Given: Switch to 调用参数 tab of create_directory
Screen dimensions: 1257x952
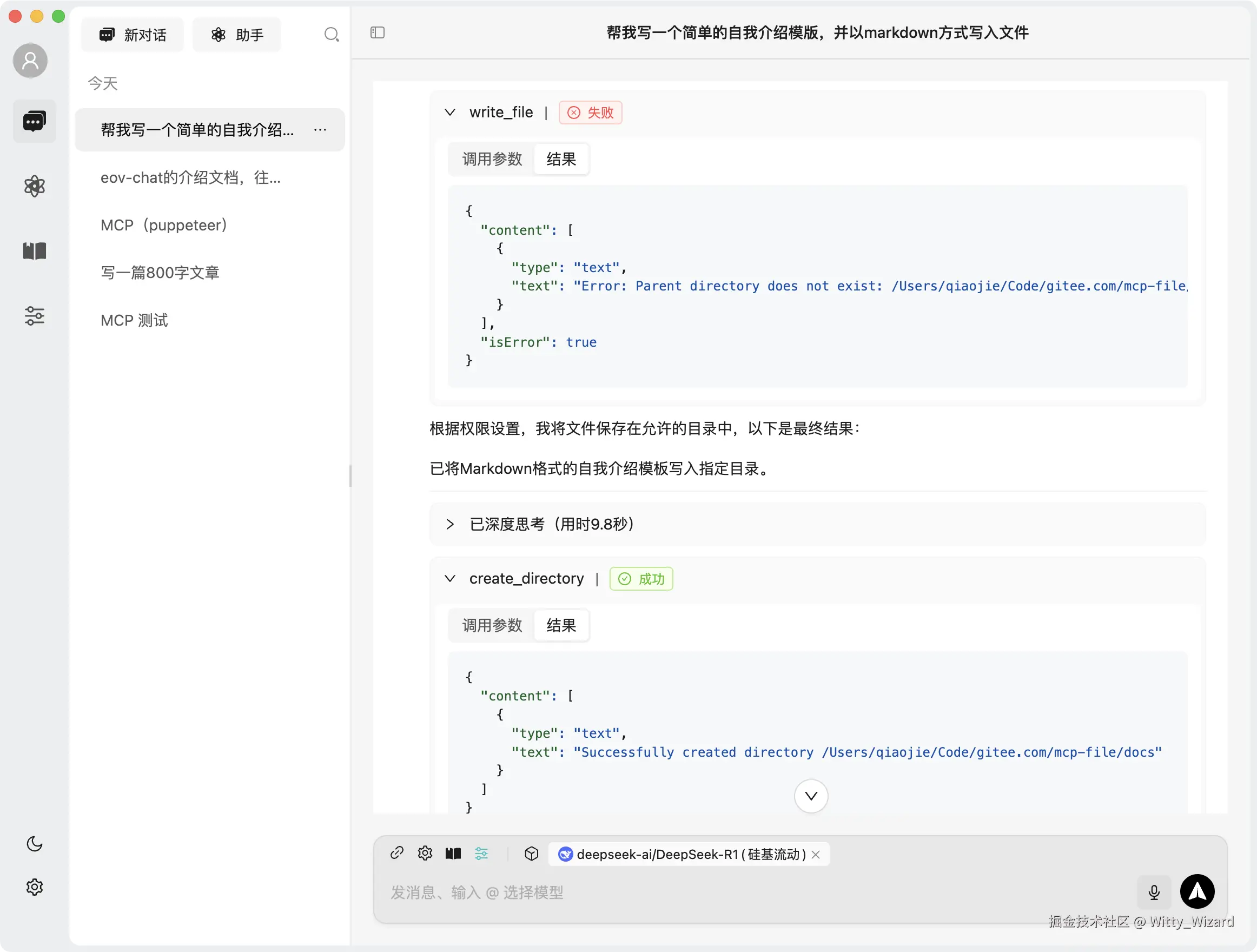Looking at the screenshot, I should 492,625.
